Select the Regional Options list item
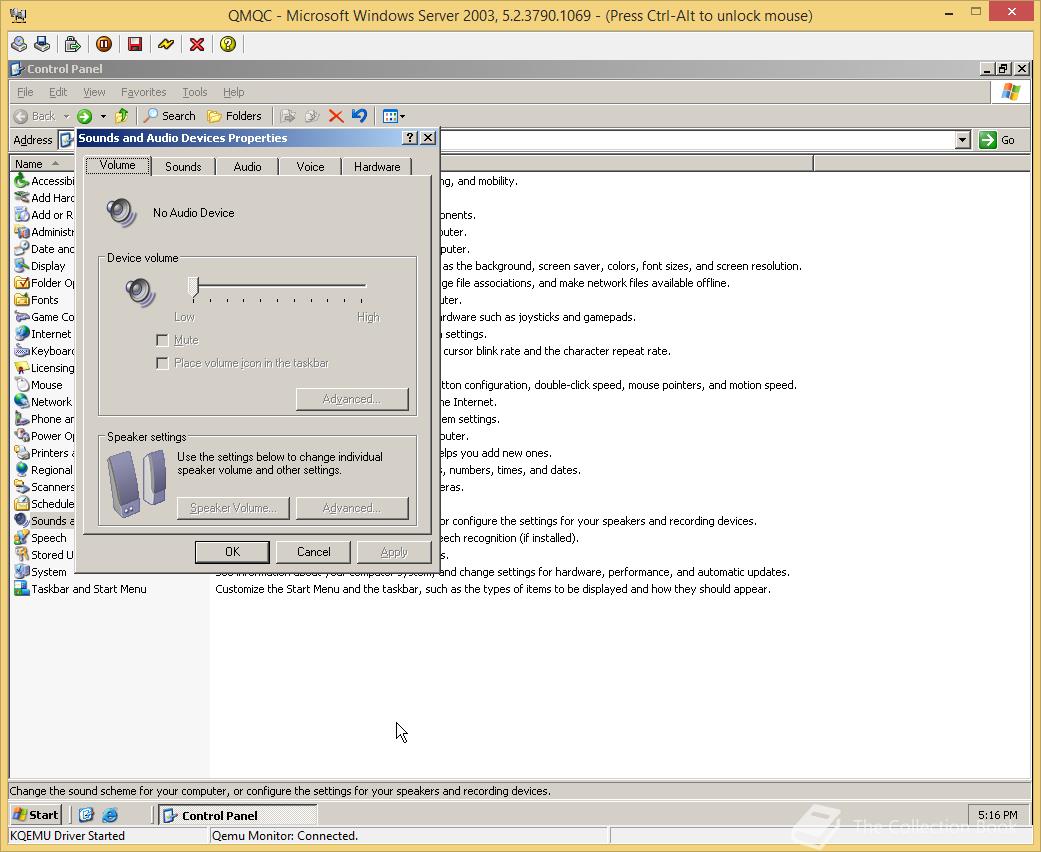 [x=44, y=470]
